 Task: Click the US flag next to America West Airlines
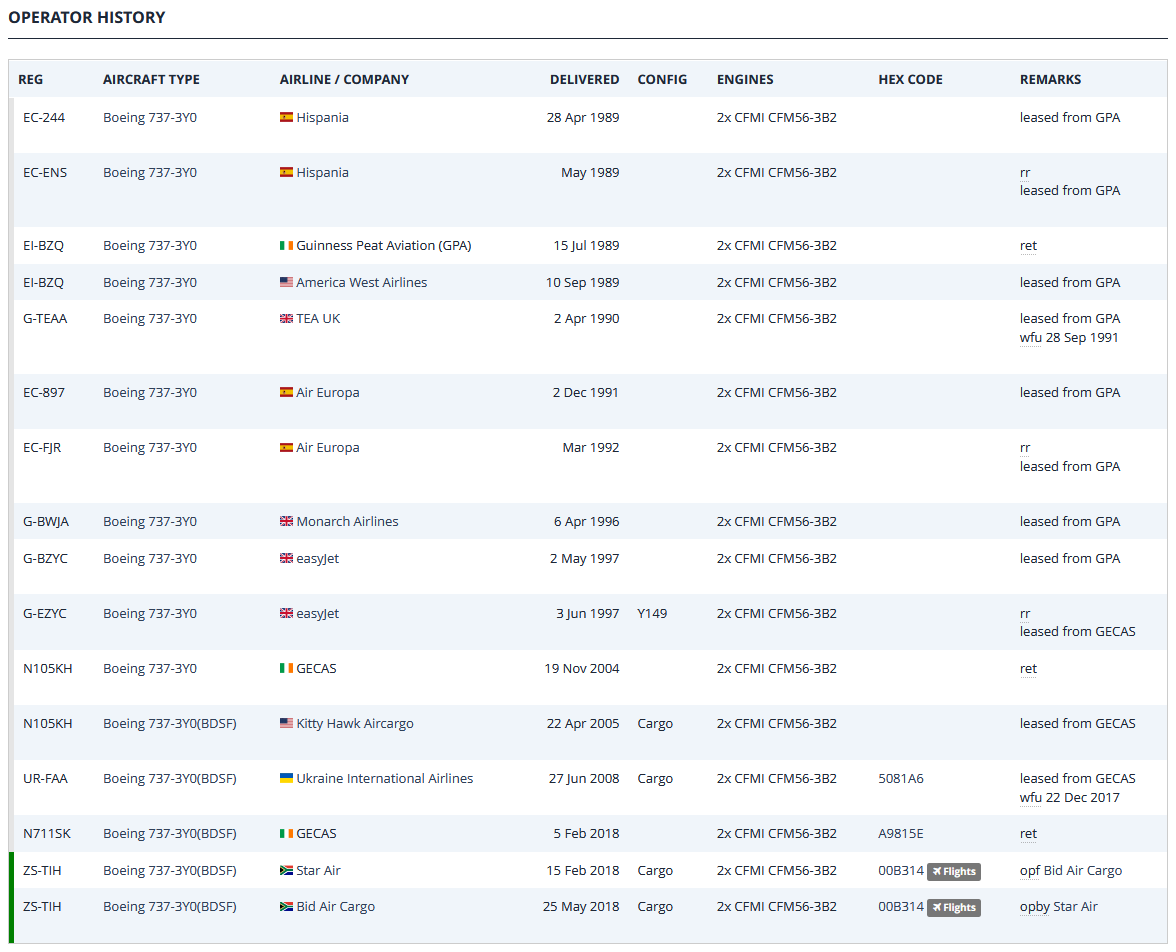click(286, 282)
